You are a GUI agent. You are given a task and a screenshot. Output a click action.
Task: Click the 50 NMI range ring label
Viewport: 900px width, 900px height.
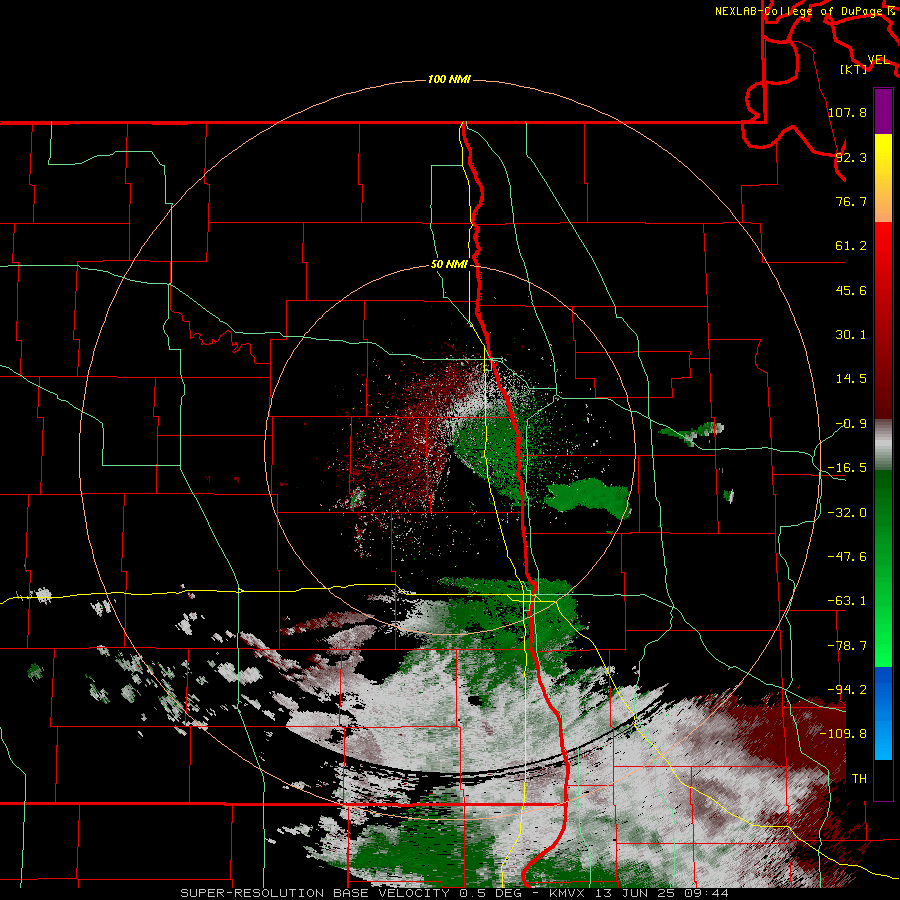click(449, 265)
